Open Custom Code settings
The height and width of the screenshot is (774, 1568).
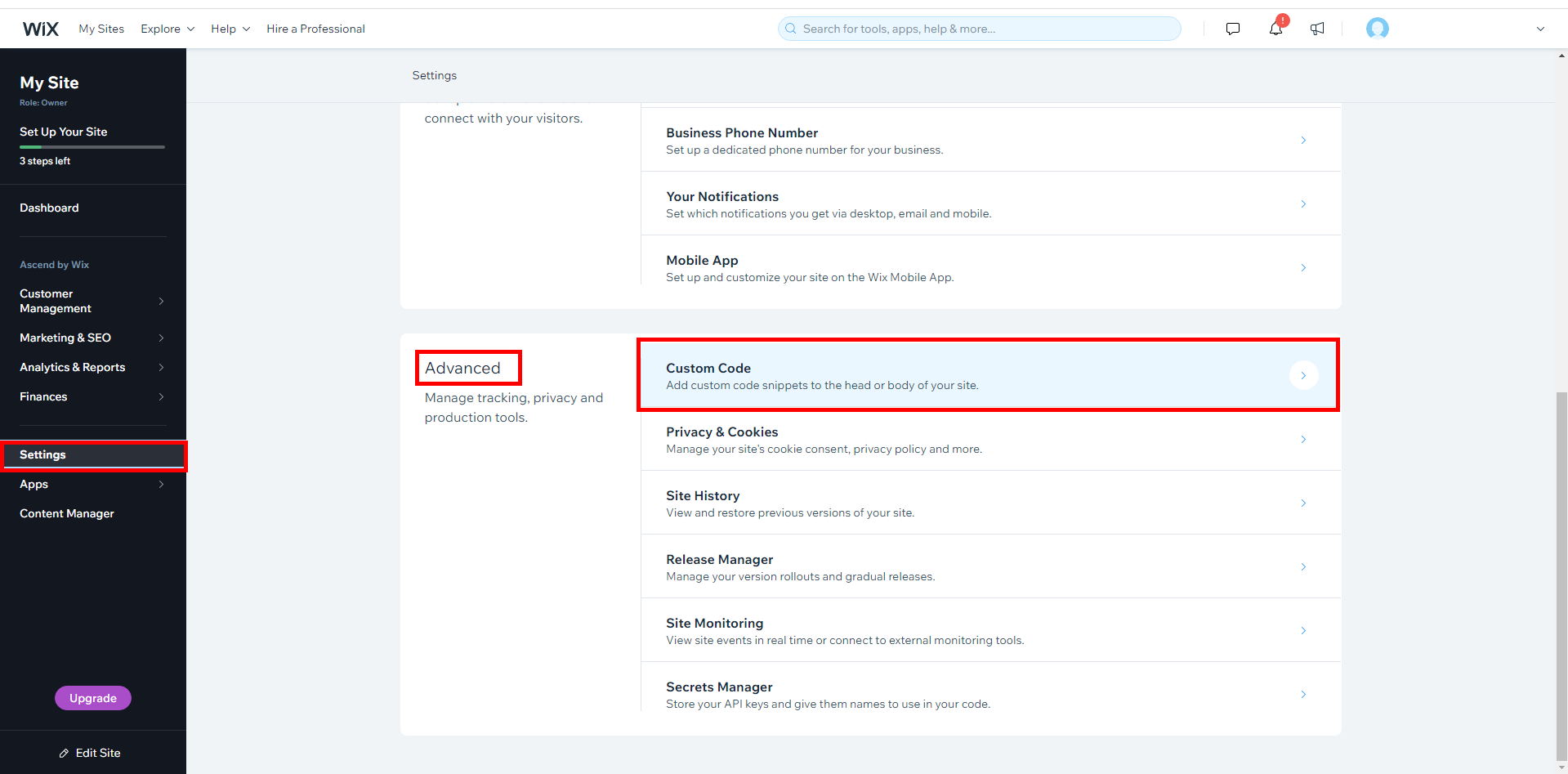989,375
